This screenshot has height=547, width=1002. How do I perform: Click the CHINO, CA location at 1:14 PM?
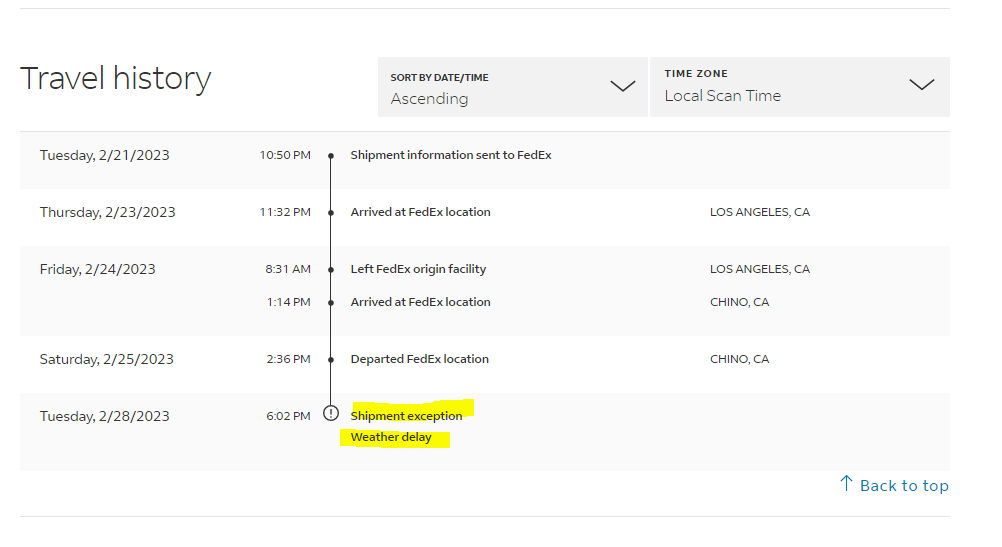[739, 302]
